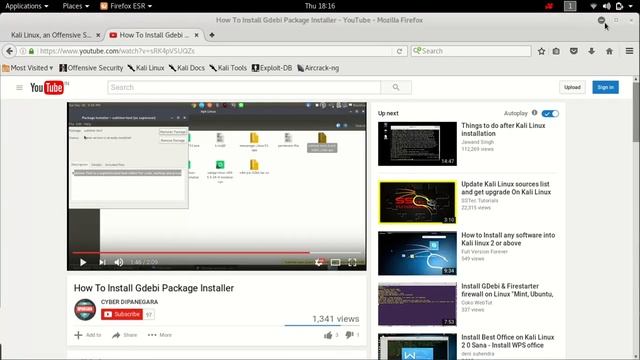Select How To Install Gdebi tab
This screenshot has height=360, width=640.
[x=154, y=35]
